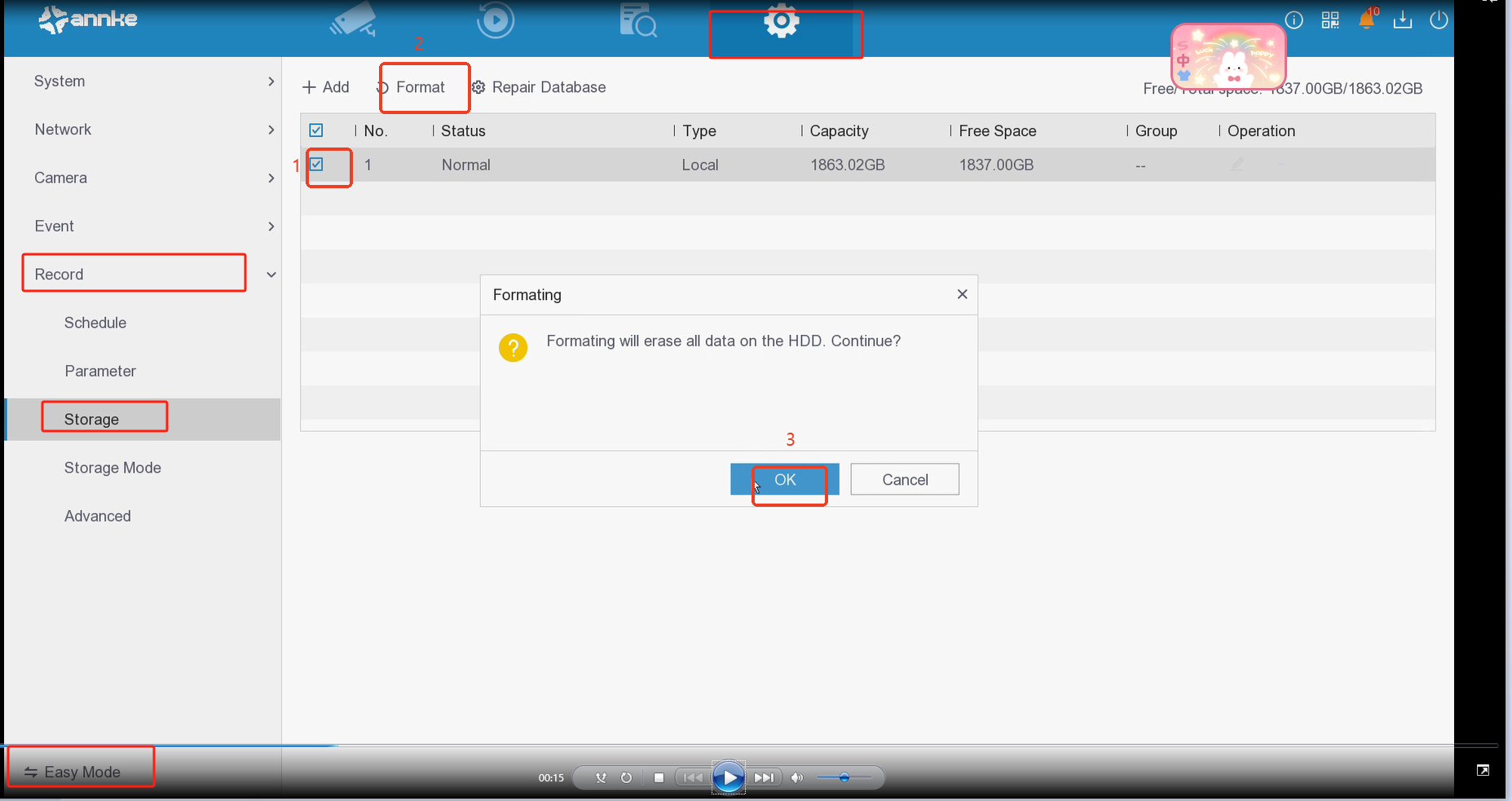The height and width of the screenshot is (801, 1512).
Task: Open the Storage Mode menu item
Action: [112, 468]
